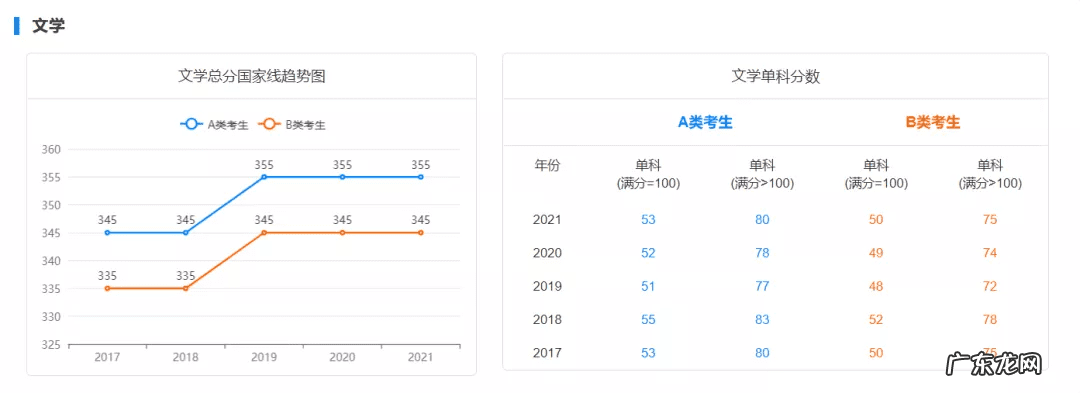Click y-axis label 325
The image size is (1080, 393).
pyautogui.click(x=52, y=344)
